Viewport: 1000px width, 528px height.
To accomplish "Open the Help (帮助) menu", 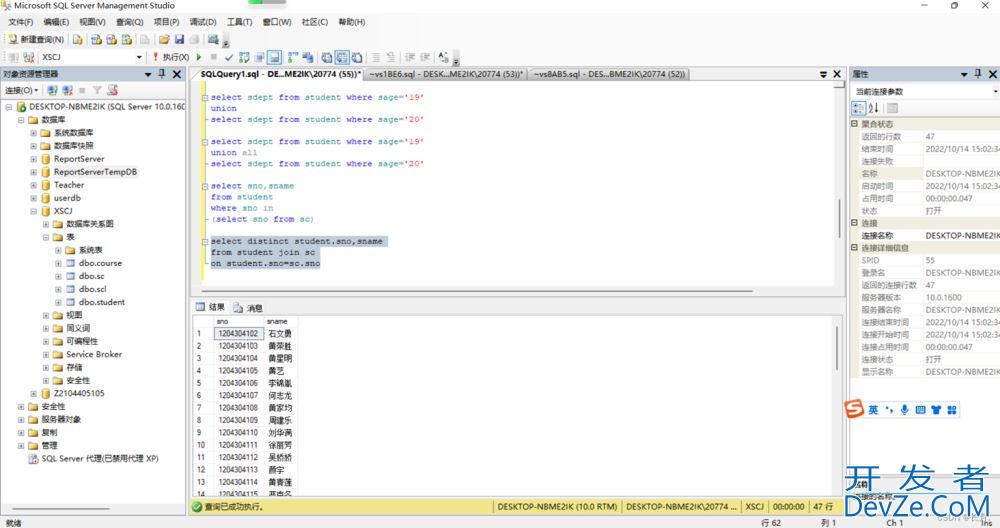I will point(351,22).
